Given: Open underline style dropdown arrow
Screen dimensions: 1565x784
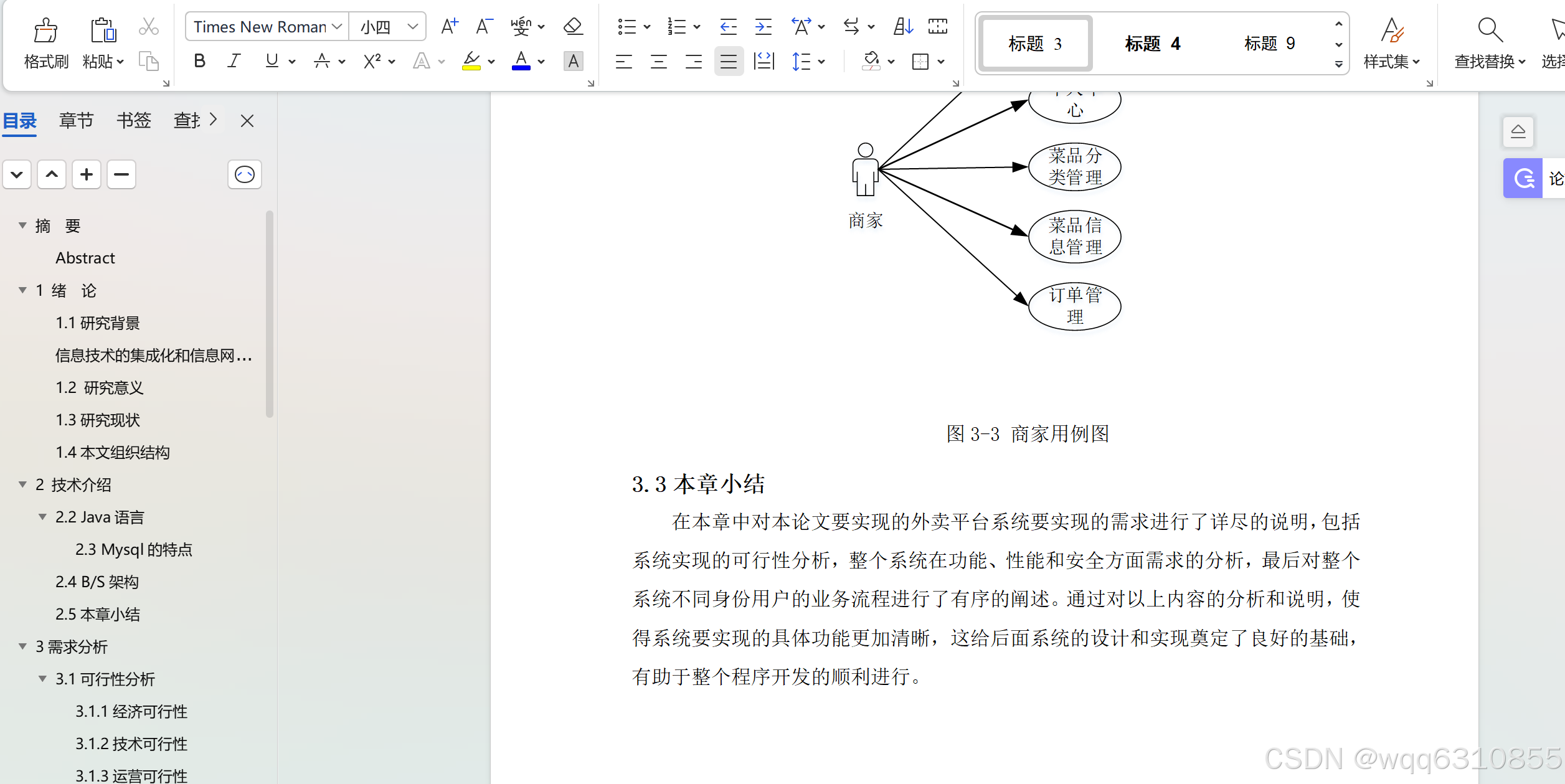Looking at the screenshot, I should pos(292,62).
